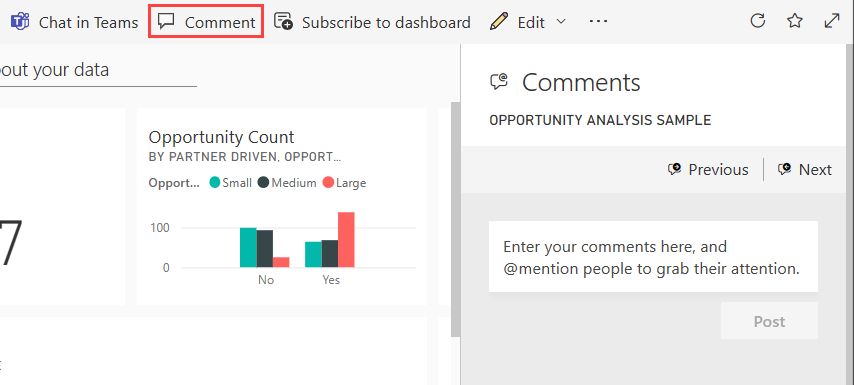This screenshot has height=385, width=854.
Task: Open Chat in Teams
Action: coord(75,22)
